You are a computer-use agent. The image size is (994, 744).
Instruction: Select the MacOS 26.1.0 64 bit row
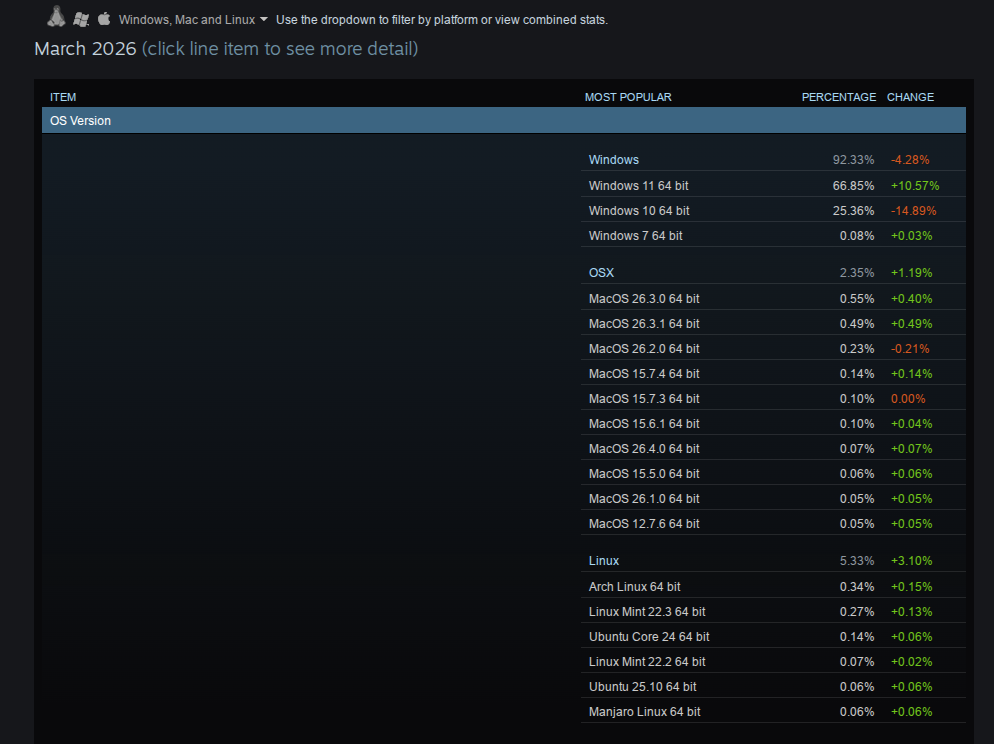[773, 499]
